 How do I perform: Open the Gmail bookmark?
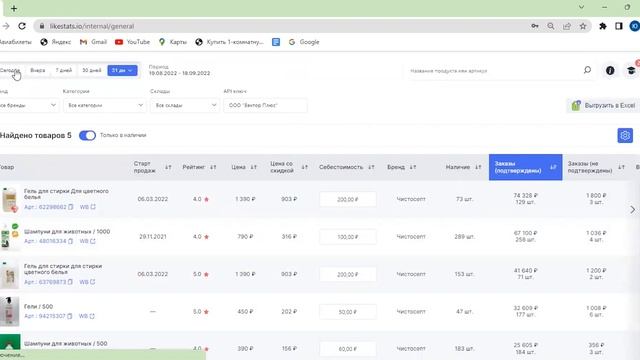93,42
